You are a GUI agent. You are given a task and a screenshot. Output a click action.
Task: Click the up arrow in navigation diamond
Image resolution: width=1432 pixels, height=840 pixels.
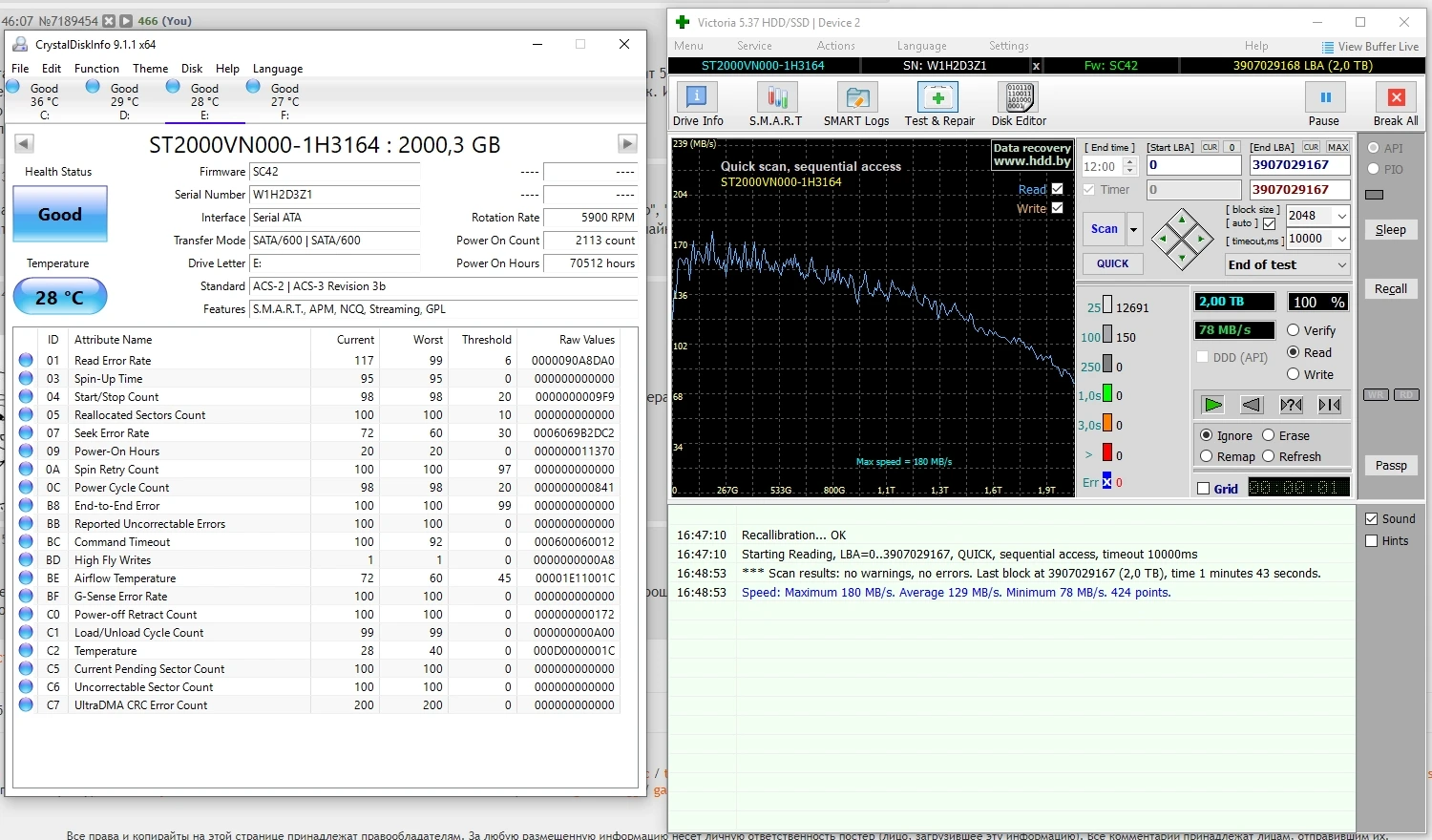pyautogui.click(x=1183, y=220)
